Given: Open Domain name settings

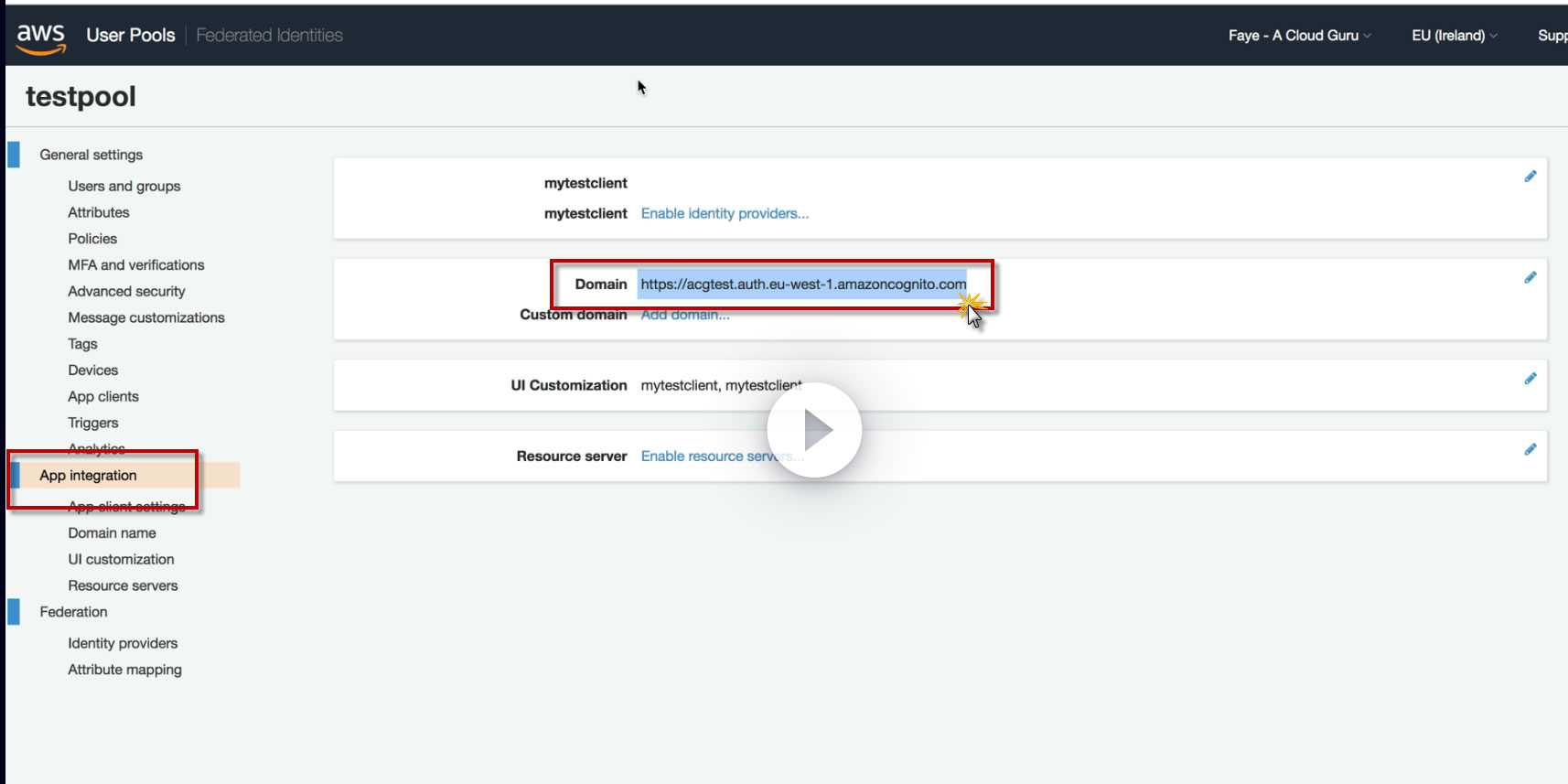Looking at the screenshot, I should tap(112, 533).
